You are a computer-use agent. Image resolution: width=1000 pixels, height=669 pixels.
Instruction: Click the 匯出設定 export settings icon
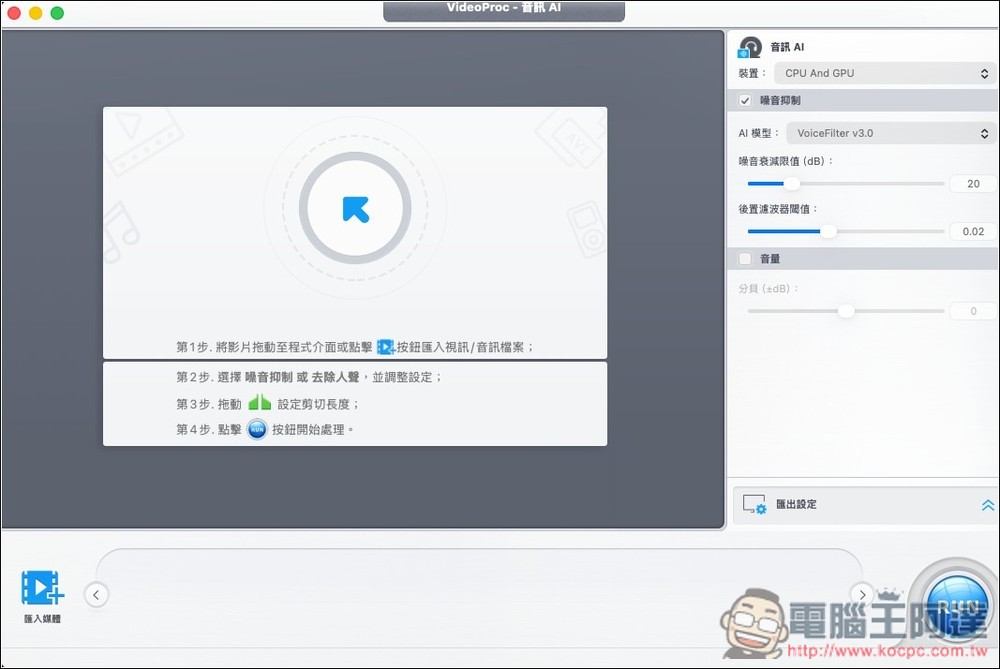pos(756,504)
